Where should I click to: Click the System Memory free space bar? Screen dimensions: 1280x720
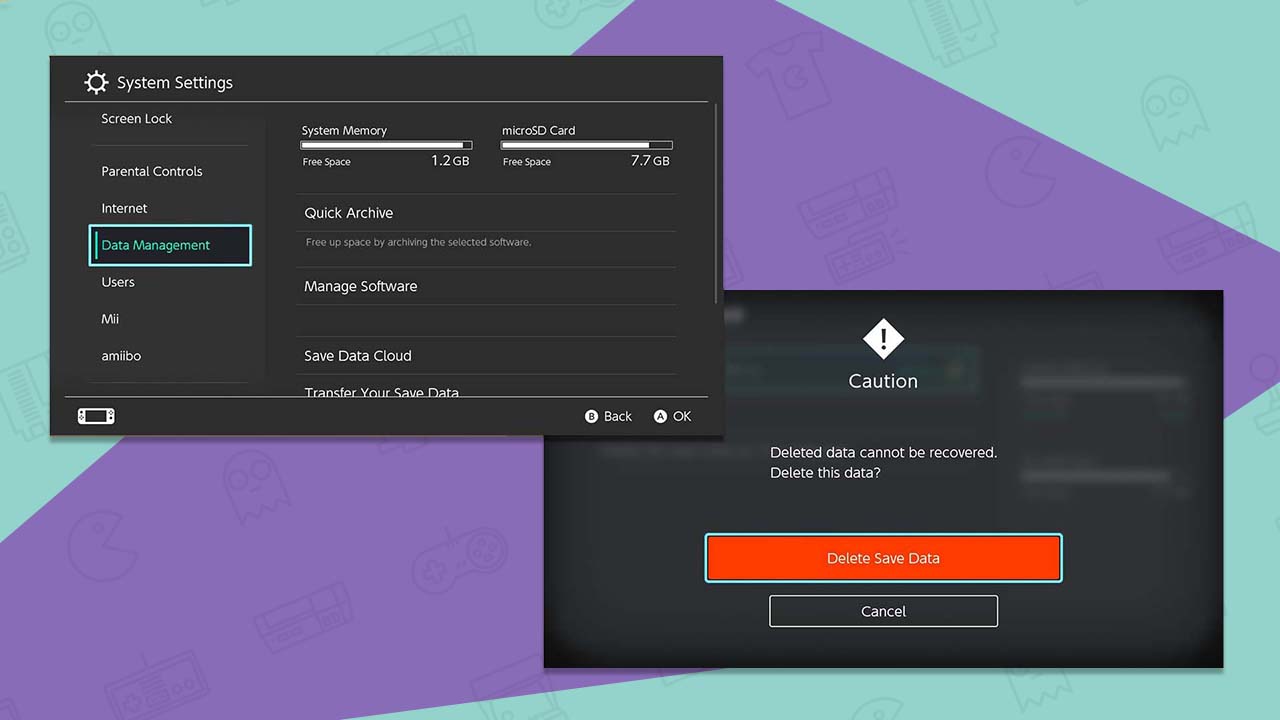[386, 145]
